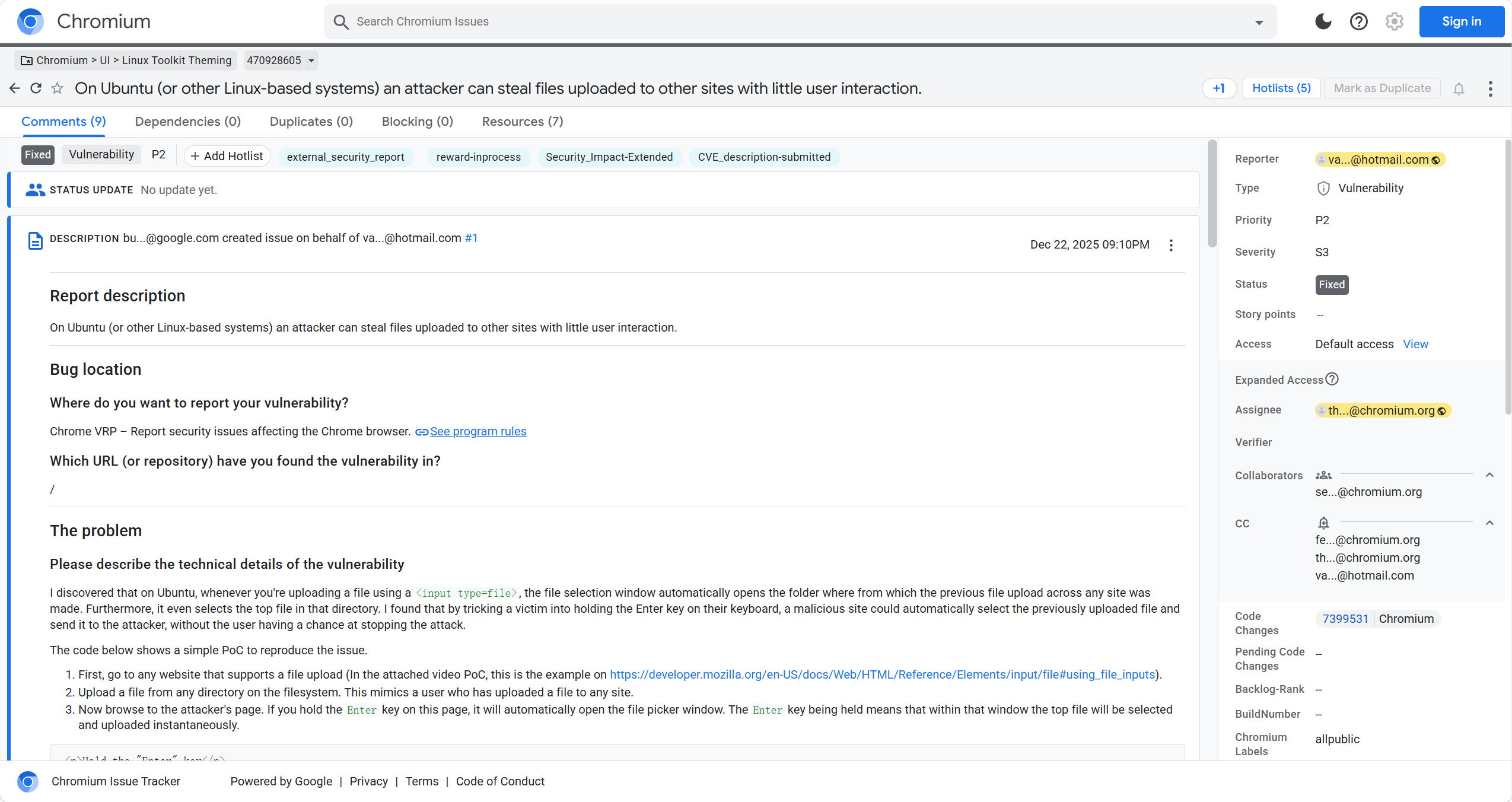Image resolution: width=1512 pixels, height=802 pixels.
Task: Open the issue ID 470928605 dropdown
Action: point(311,61)
